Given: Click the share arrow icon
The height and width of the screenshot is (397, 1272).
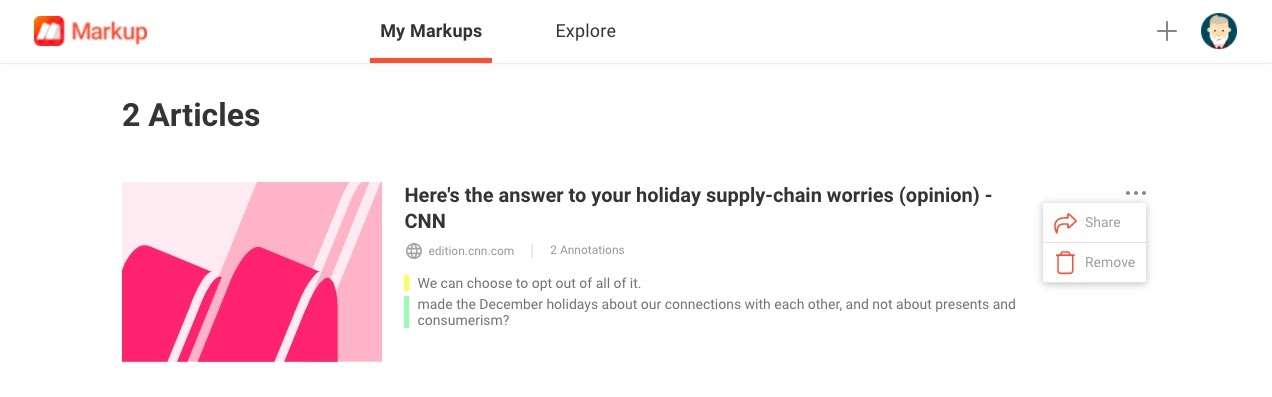Looking at the screenshot, I should coord(1065,222).
